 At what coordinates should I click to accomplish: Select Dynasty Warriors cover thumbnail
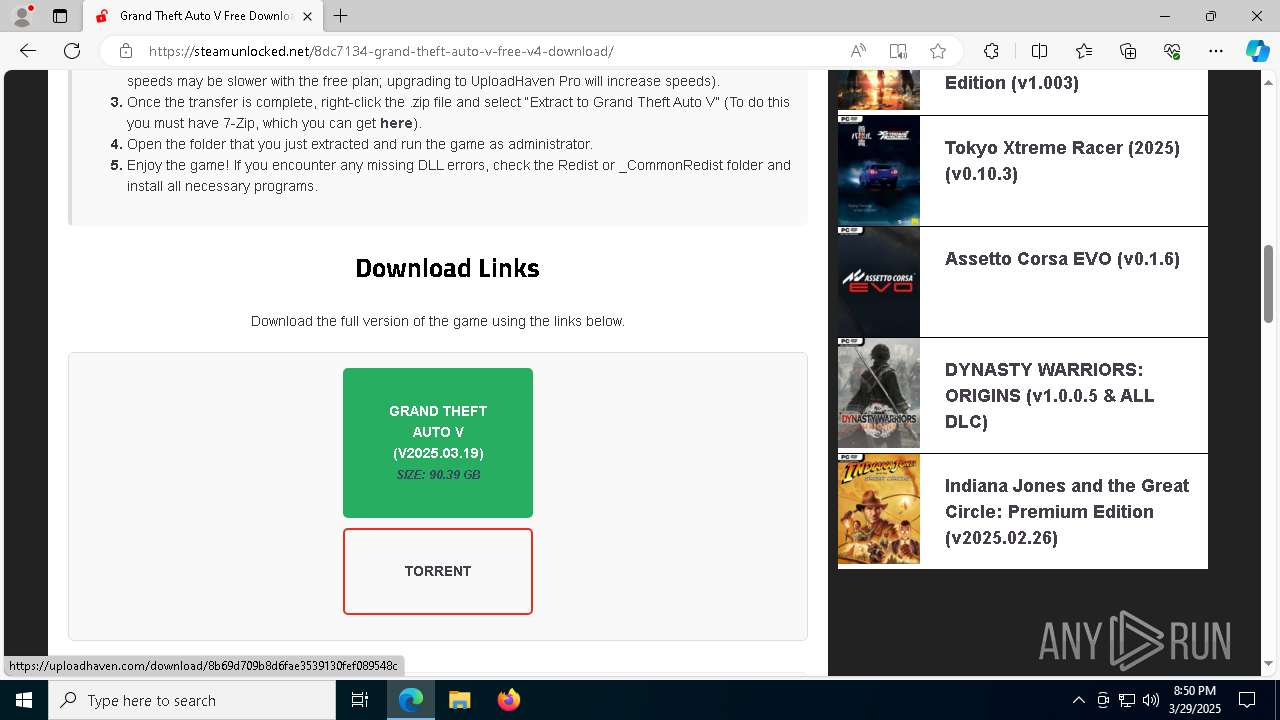click(879, 393)
